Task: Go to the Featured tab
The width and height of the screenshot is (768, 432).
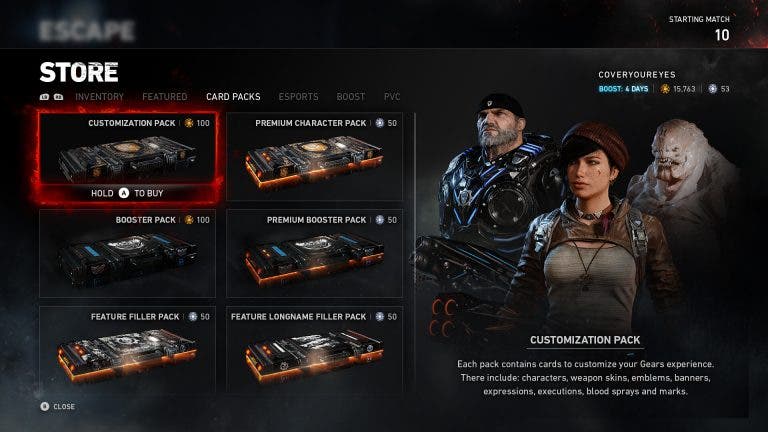Action: [x=165, y=96]
